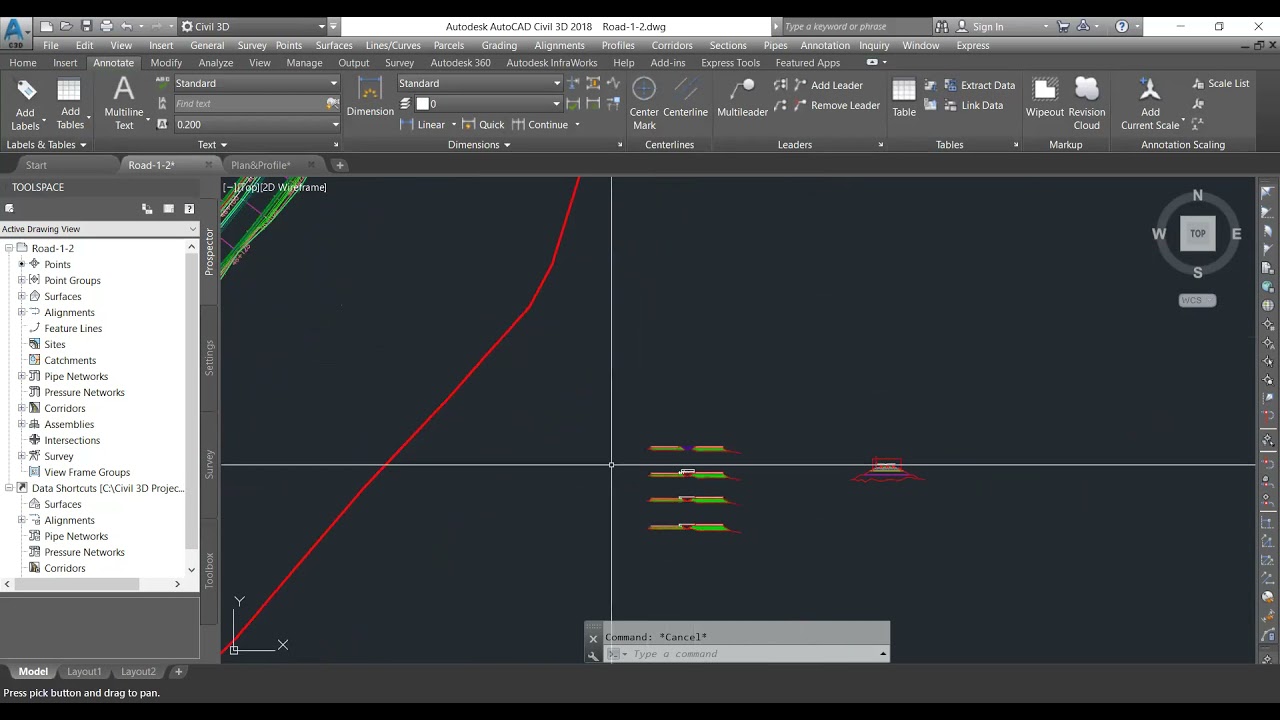Expand the Point Groups tree node
The height and width of the screenshot is (720, 1280).
coord(21,280)
